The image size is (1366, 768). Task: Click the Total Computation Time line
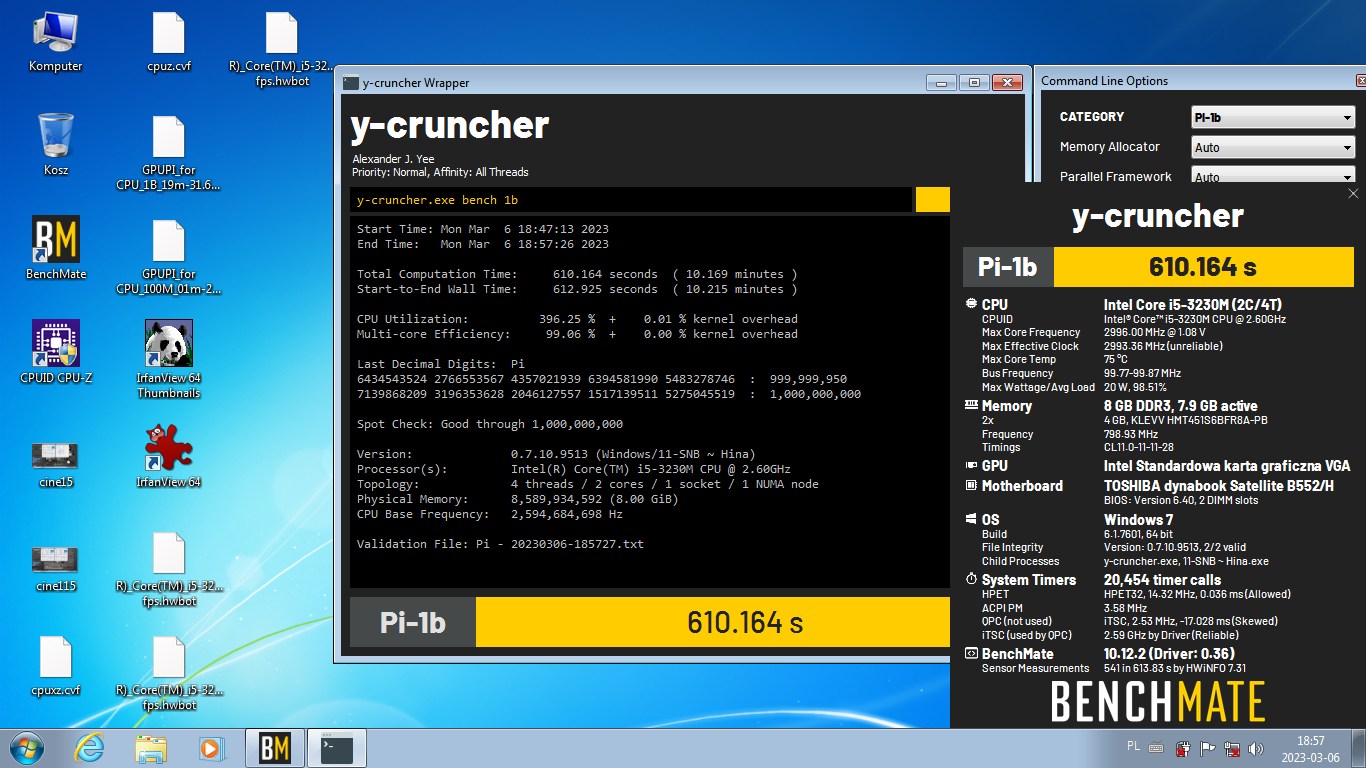[x=577, y=274]
